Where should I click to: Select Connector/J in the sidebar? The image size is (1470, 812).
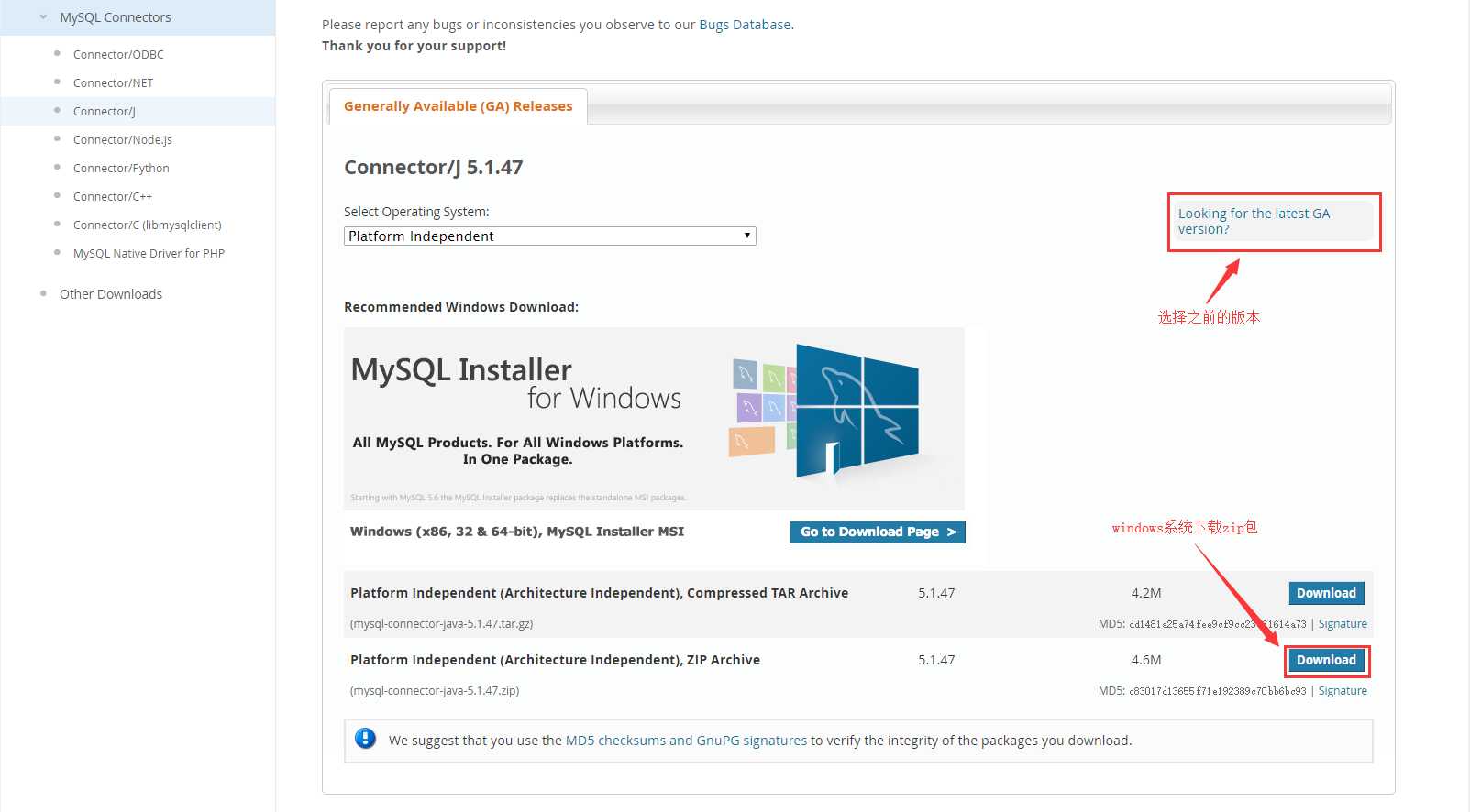[104, 111]
